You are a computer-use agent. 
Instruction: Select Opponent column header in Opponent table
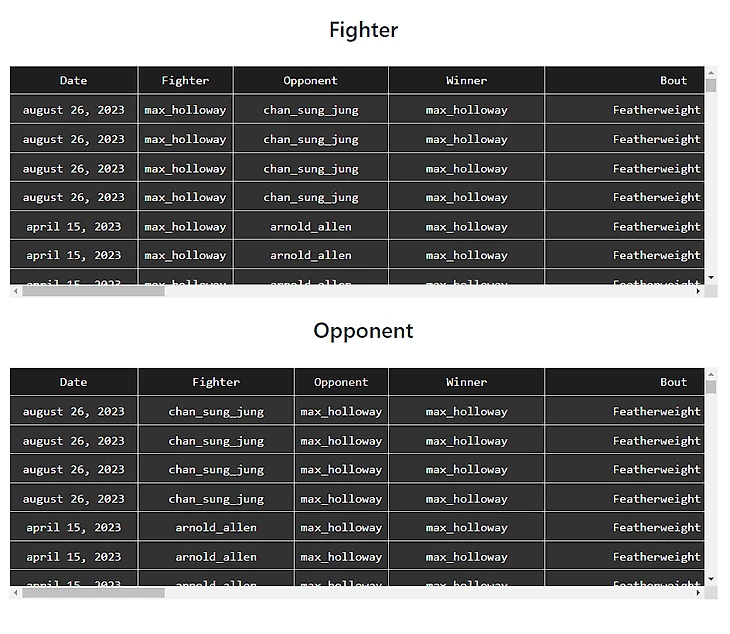(x=341, y=382)
